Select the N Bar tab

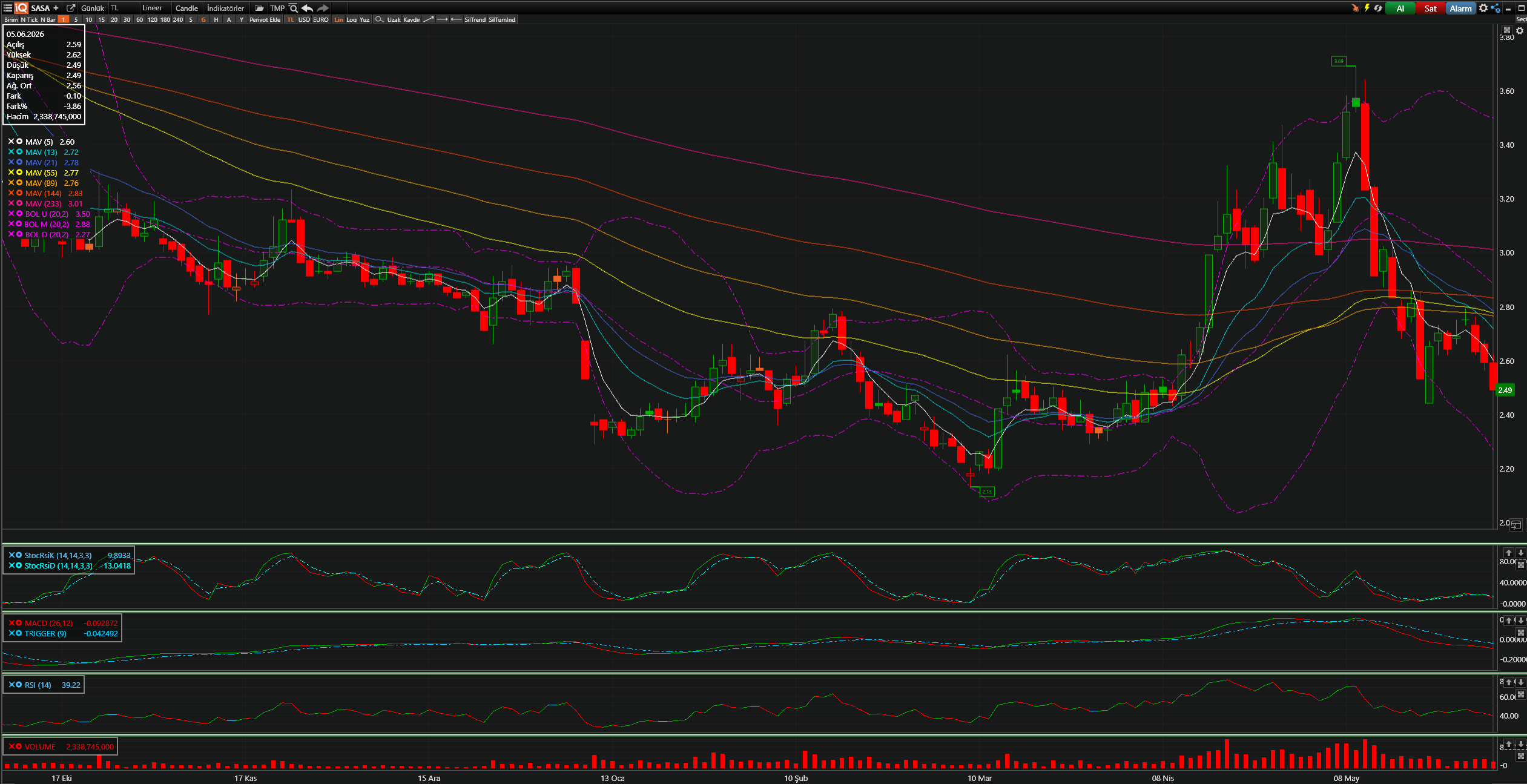click(x=48, y=19)
